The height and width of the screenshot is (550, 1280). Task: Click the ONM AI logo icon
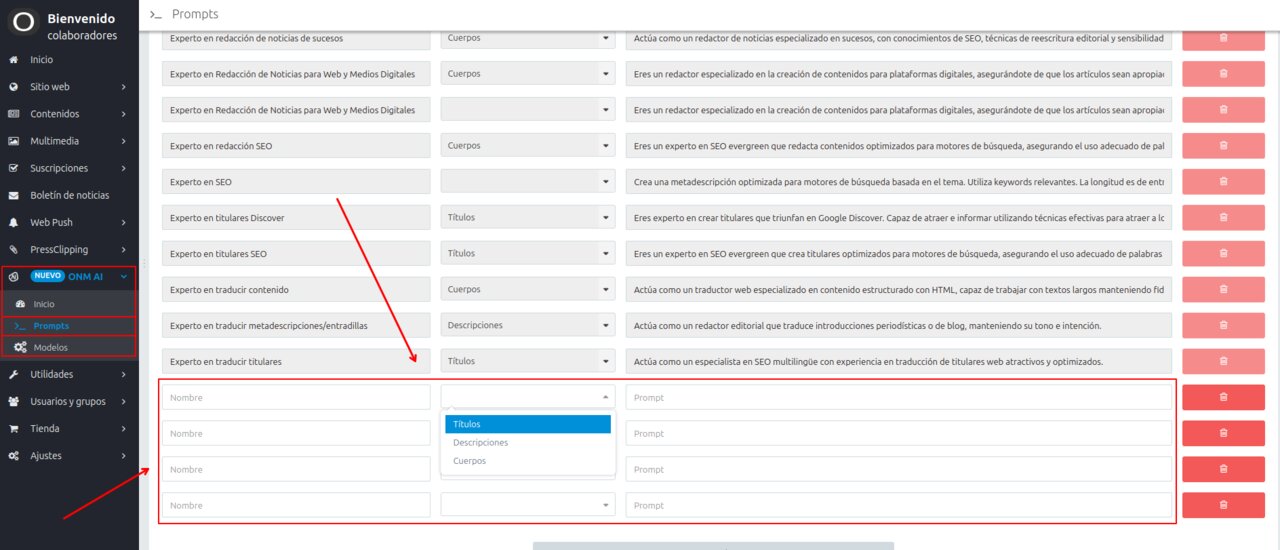[x=14, y=277]
